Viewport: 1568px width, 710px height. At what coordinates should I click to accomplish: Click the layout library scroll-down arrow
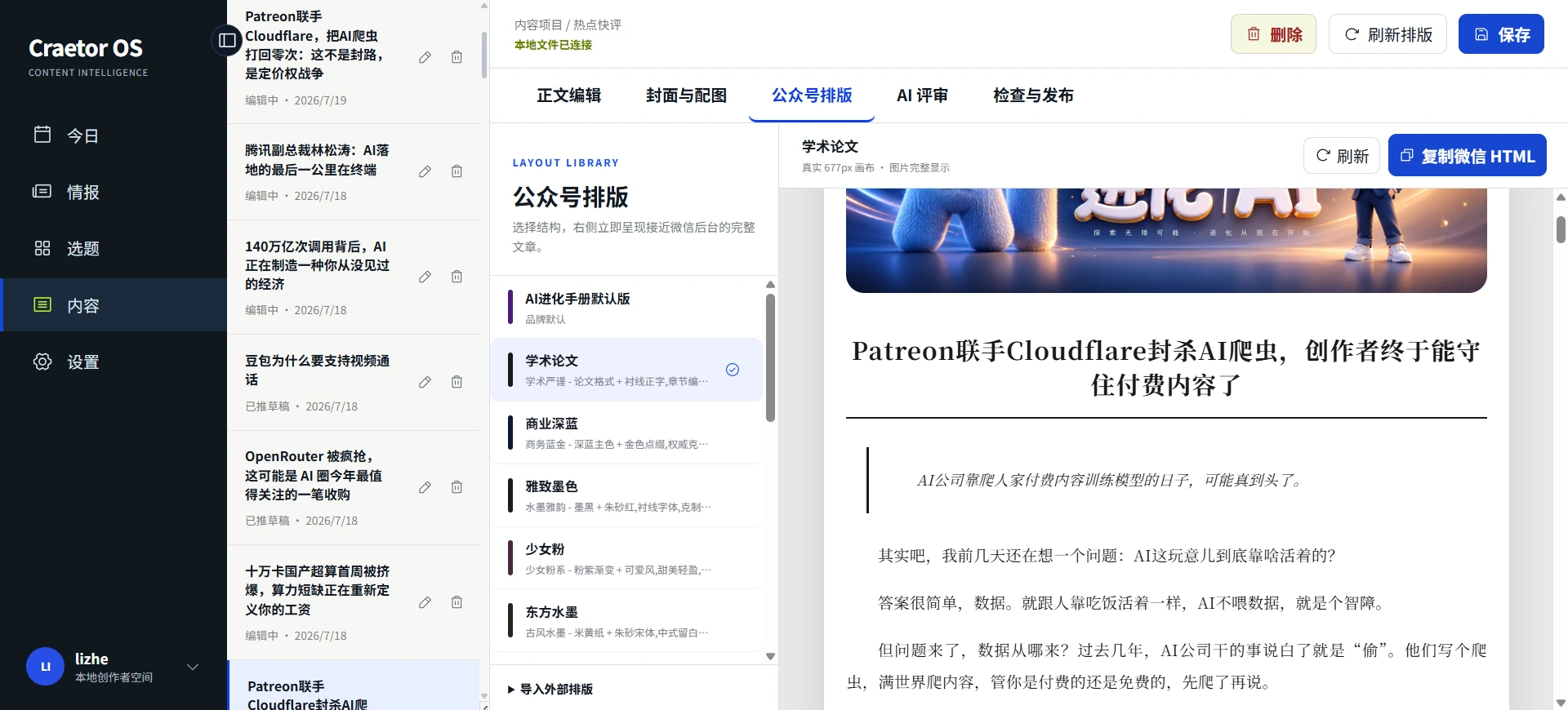pos(770,656)
